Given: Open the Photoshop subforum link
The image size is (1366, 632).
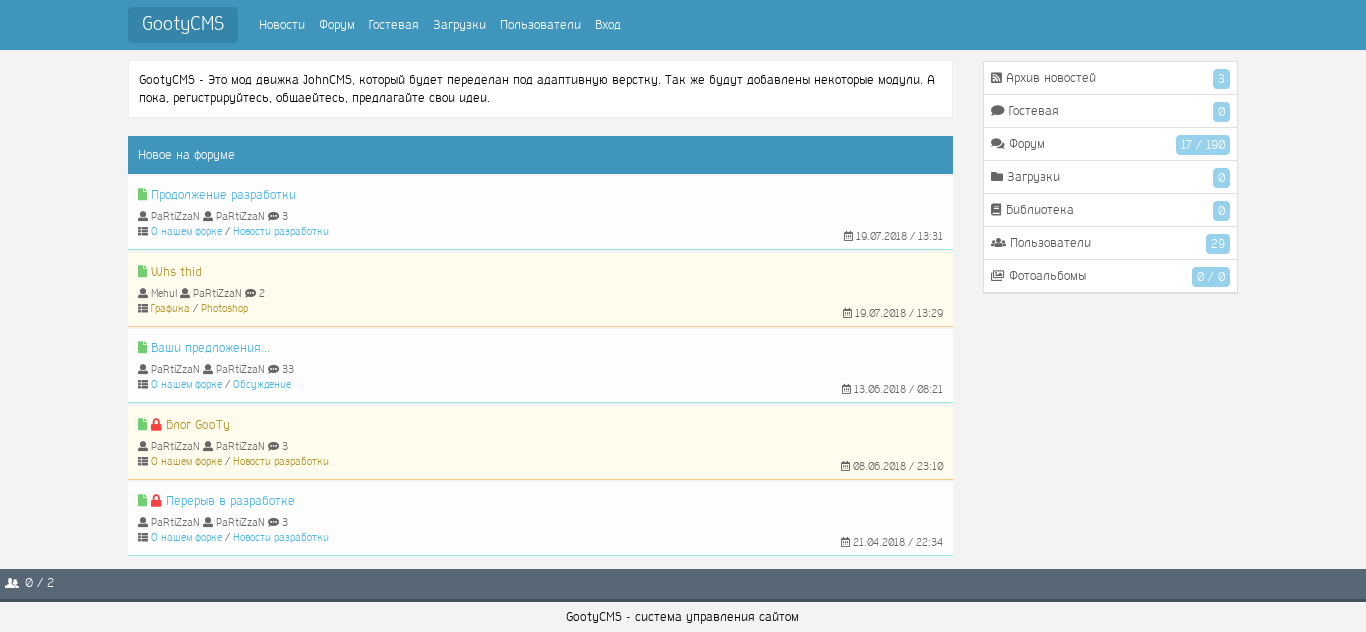Looking at the screenshot, I should click(224, 309).
